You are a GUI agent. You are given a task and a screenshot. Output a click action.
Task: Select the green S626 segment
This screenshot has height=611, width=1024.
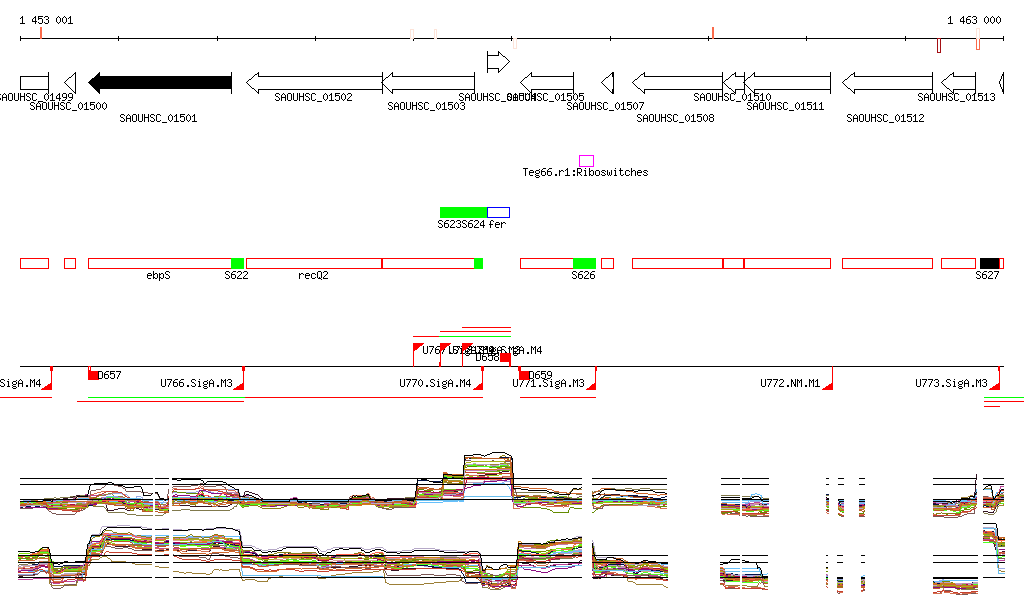(584, 263)
